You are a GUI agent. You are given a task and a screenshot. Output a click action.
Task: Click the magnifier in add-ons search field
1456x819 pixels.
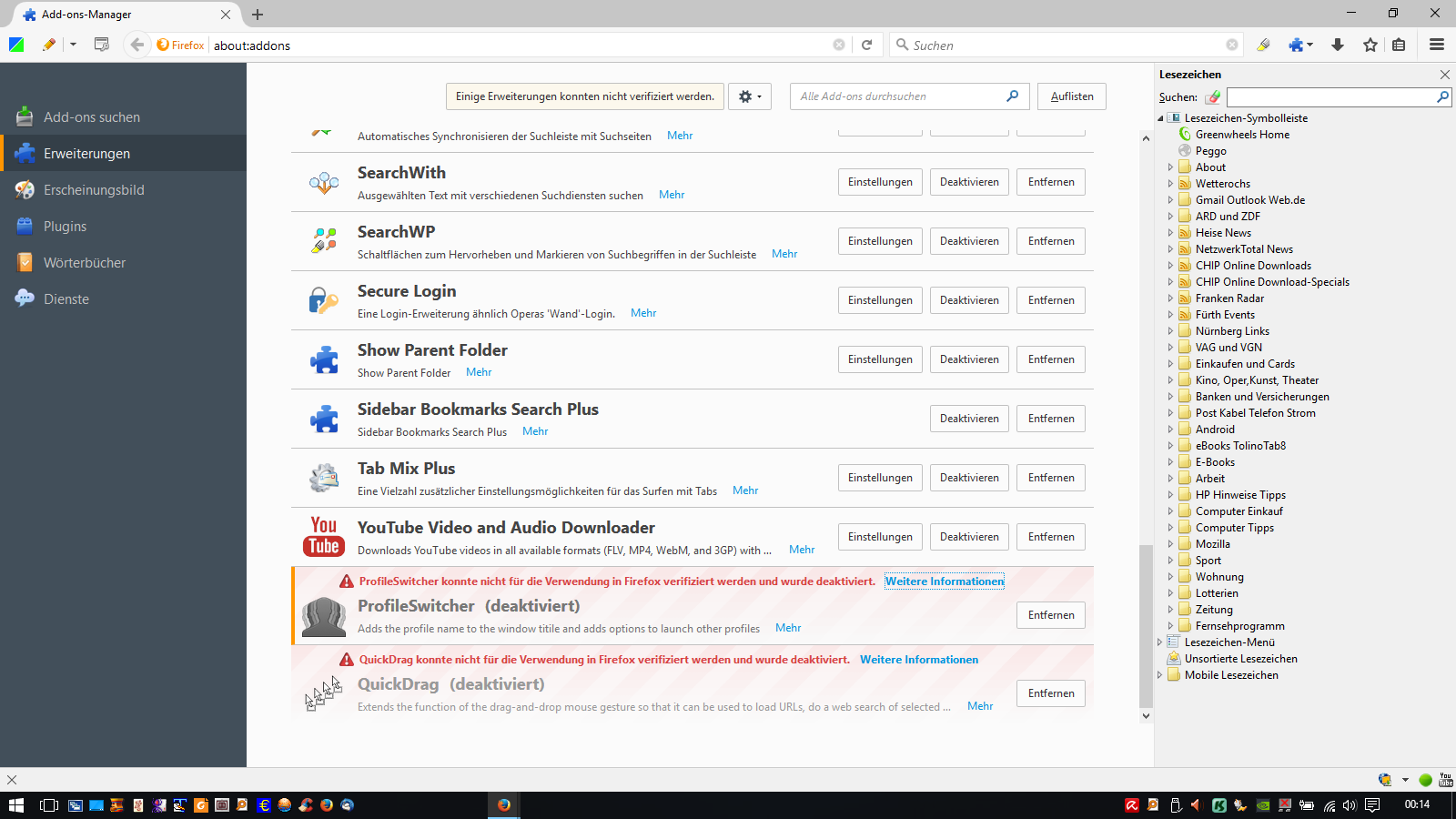tap(1012, 96)
